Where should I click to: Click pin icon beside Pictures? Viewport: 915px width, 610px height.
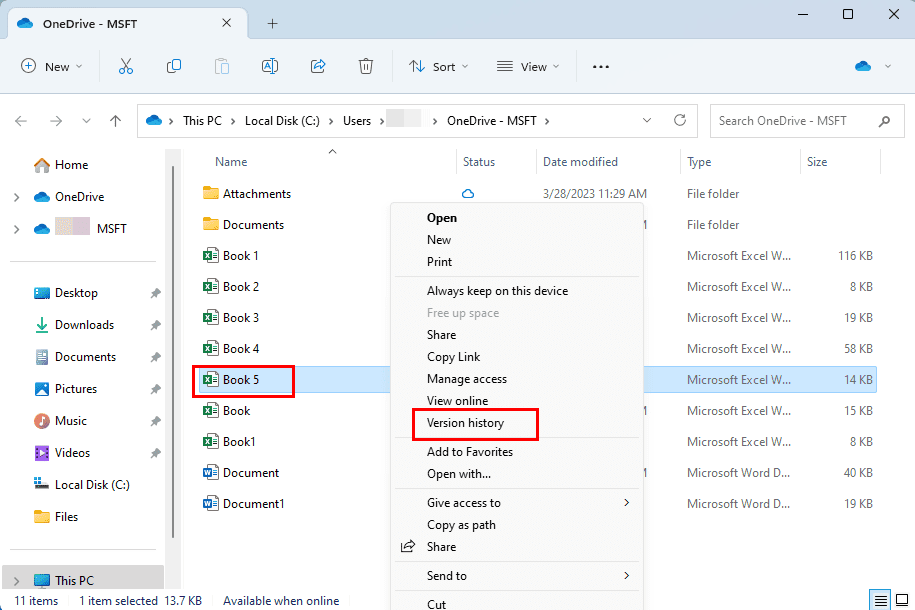tap(155, 389)
